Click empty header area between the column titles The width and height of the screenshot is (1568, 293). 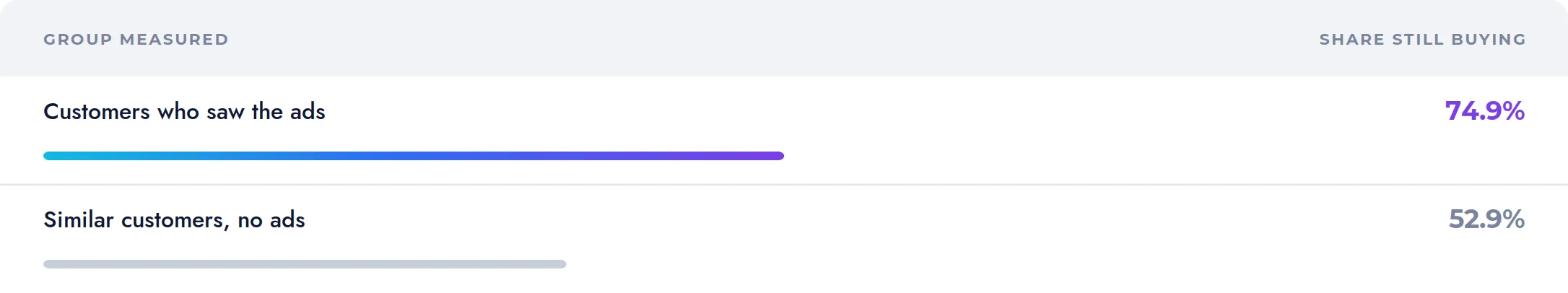[772, 40]
